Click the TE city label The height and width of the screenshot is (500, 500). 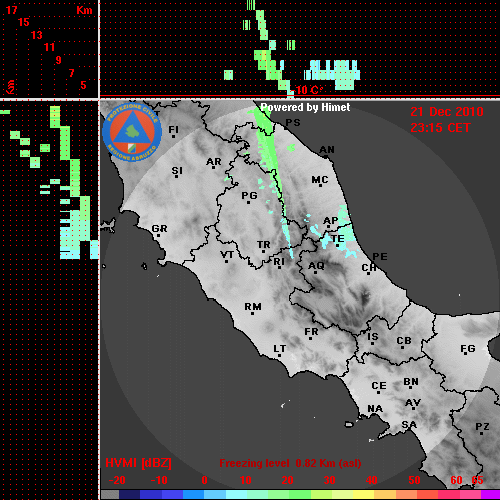point(338,239)
